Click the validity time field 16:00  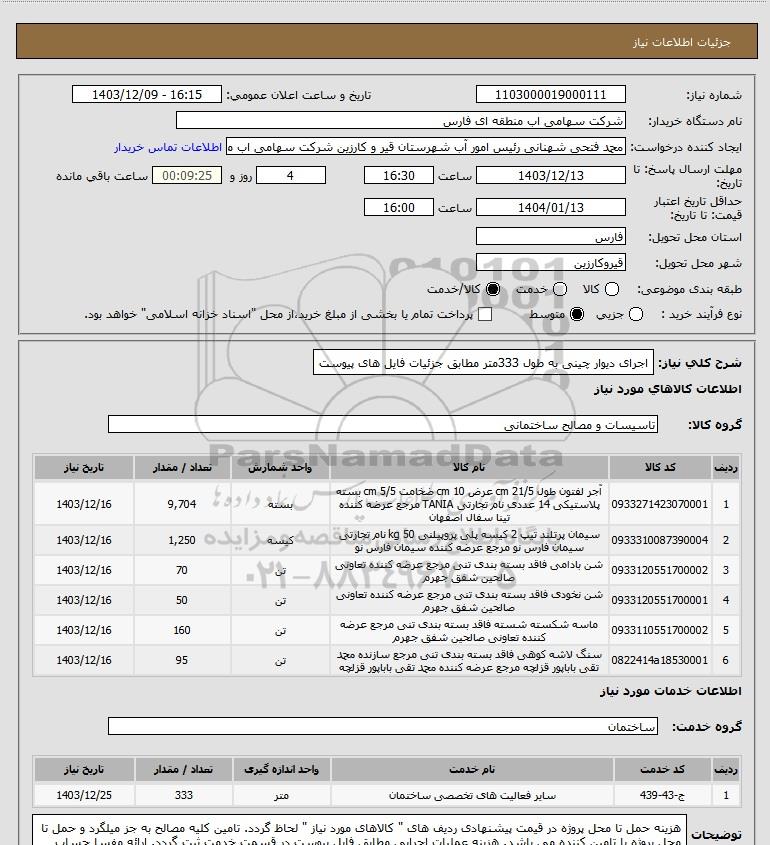pyautogui.click(x=399, y=207)
